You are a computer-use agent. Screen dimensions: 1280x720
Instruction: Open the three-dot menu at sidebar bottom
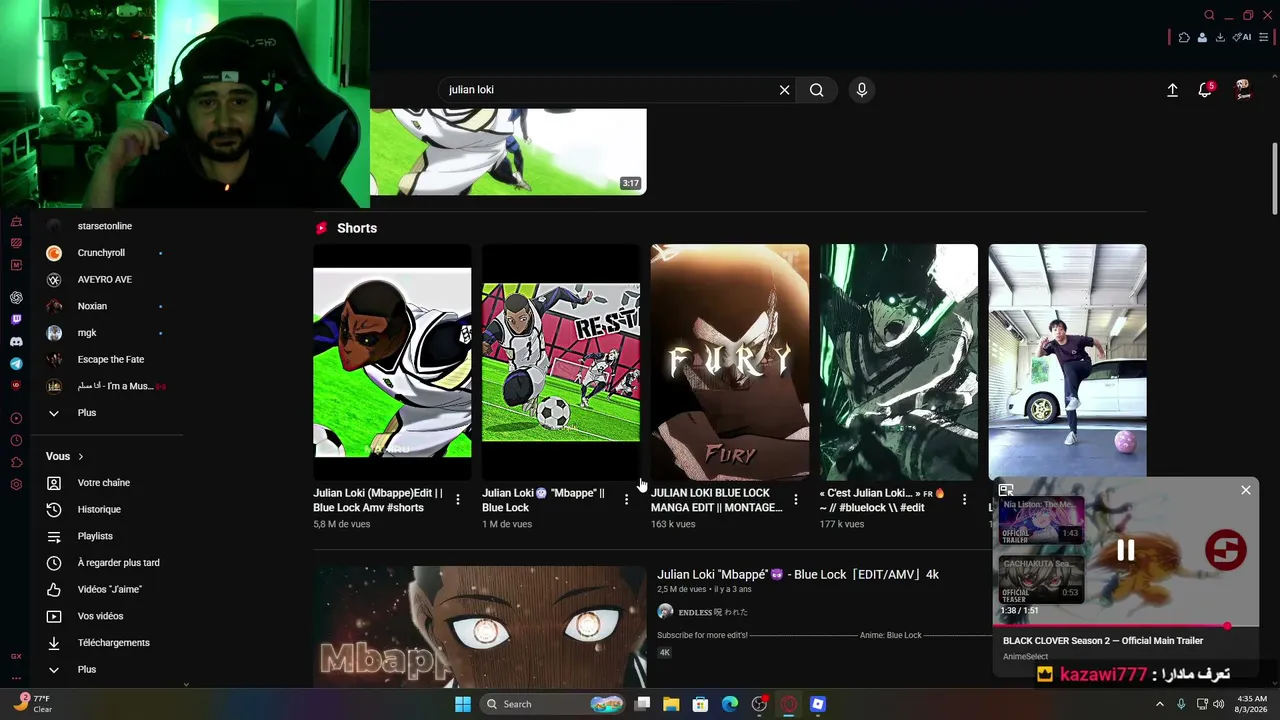pos(16,680)
